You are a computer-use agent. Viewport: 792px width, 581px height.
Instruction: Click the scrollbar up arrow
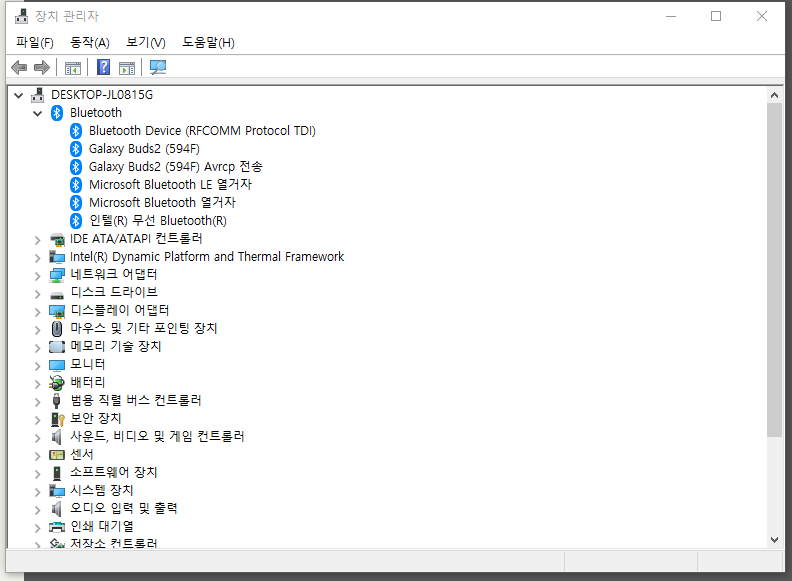[x=774, y=95]
